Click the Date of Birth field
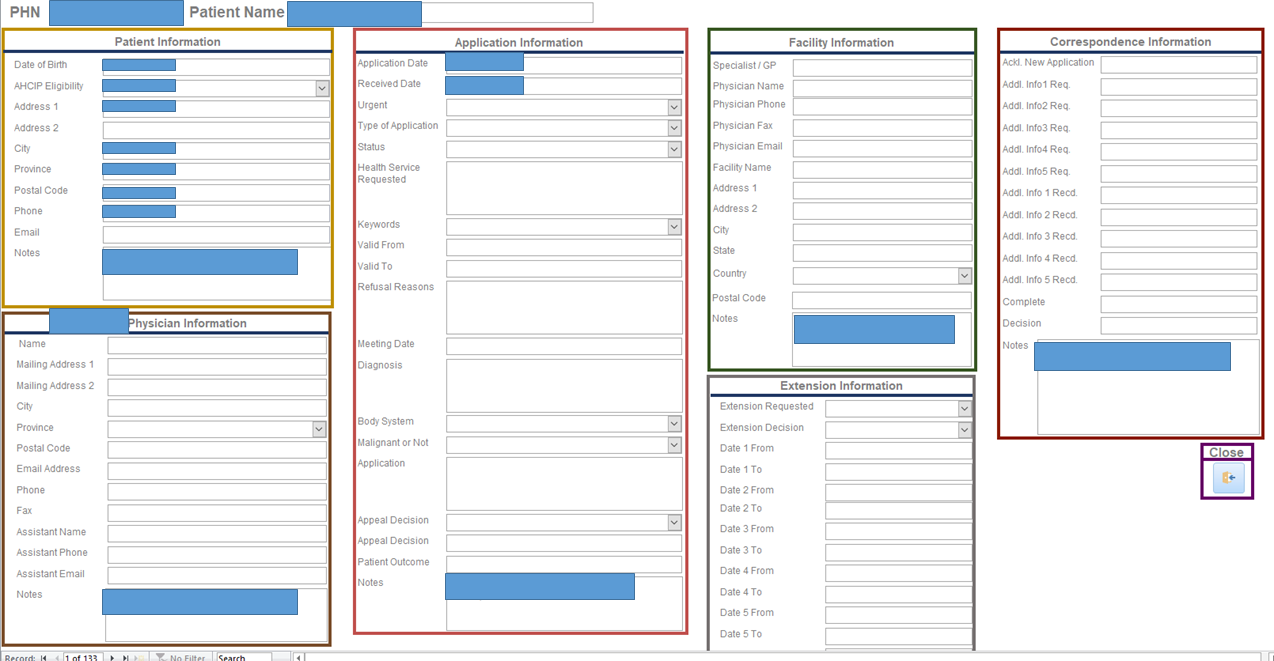 [x=215, y=67]
